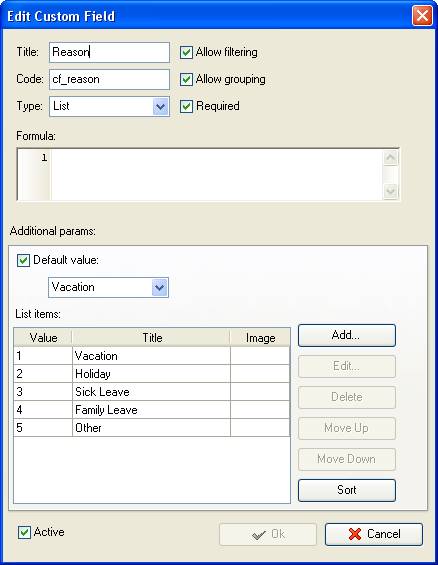The image size is (438, 565).
Task: Click the Add... button
Action: pyautogui.click(x=347, y=335)
